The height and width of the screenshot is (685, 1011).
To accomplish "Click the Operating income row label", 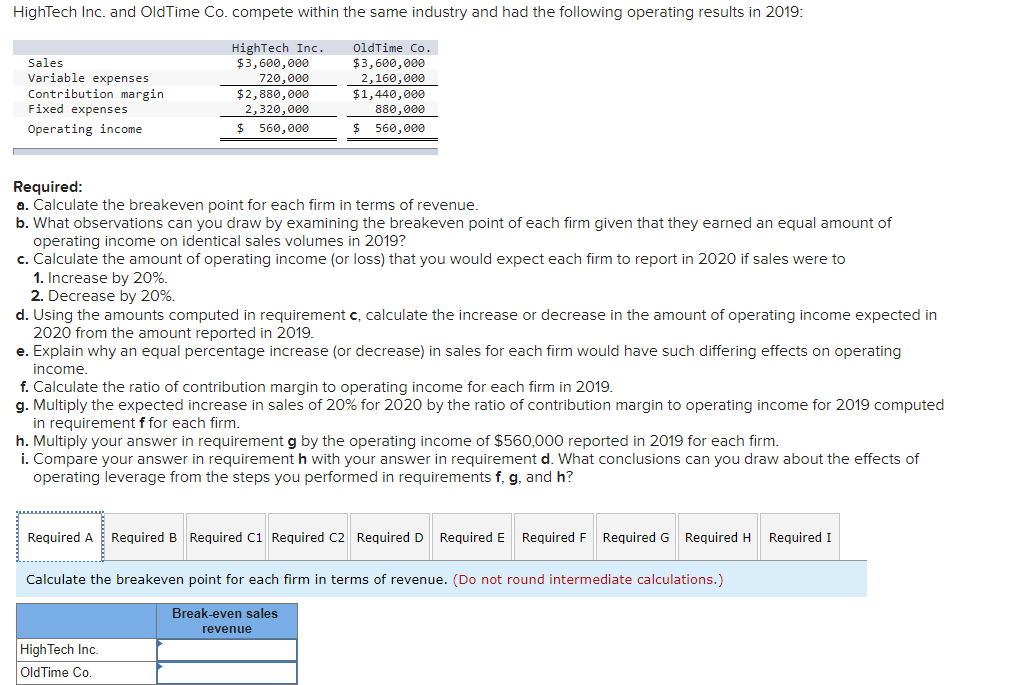I will (84, 129).
